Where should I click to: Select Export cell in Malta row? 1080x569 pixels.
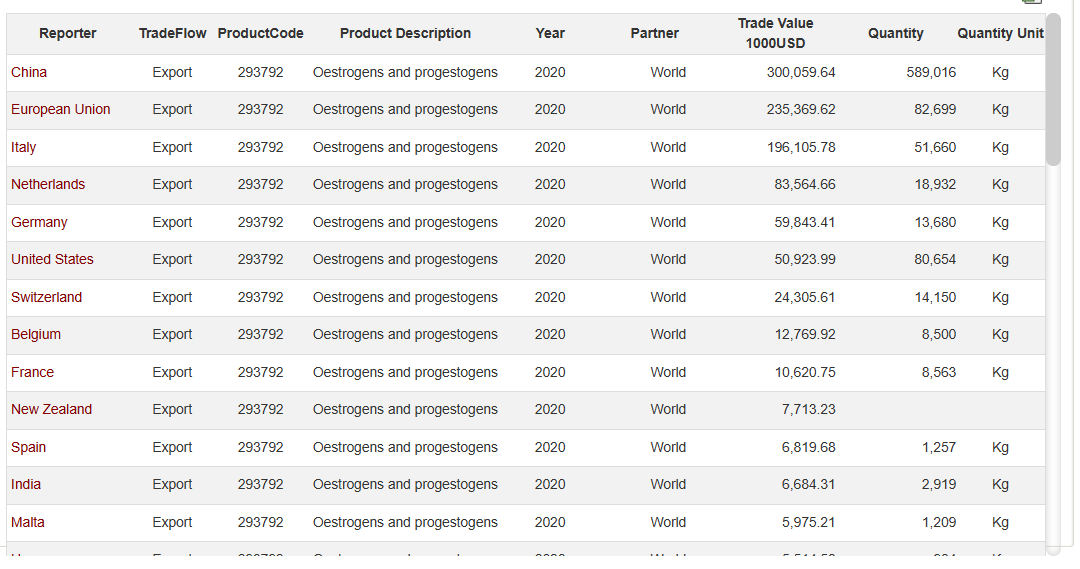point(172,523)
